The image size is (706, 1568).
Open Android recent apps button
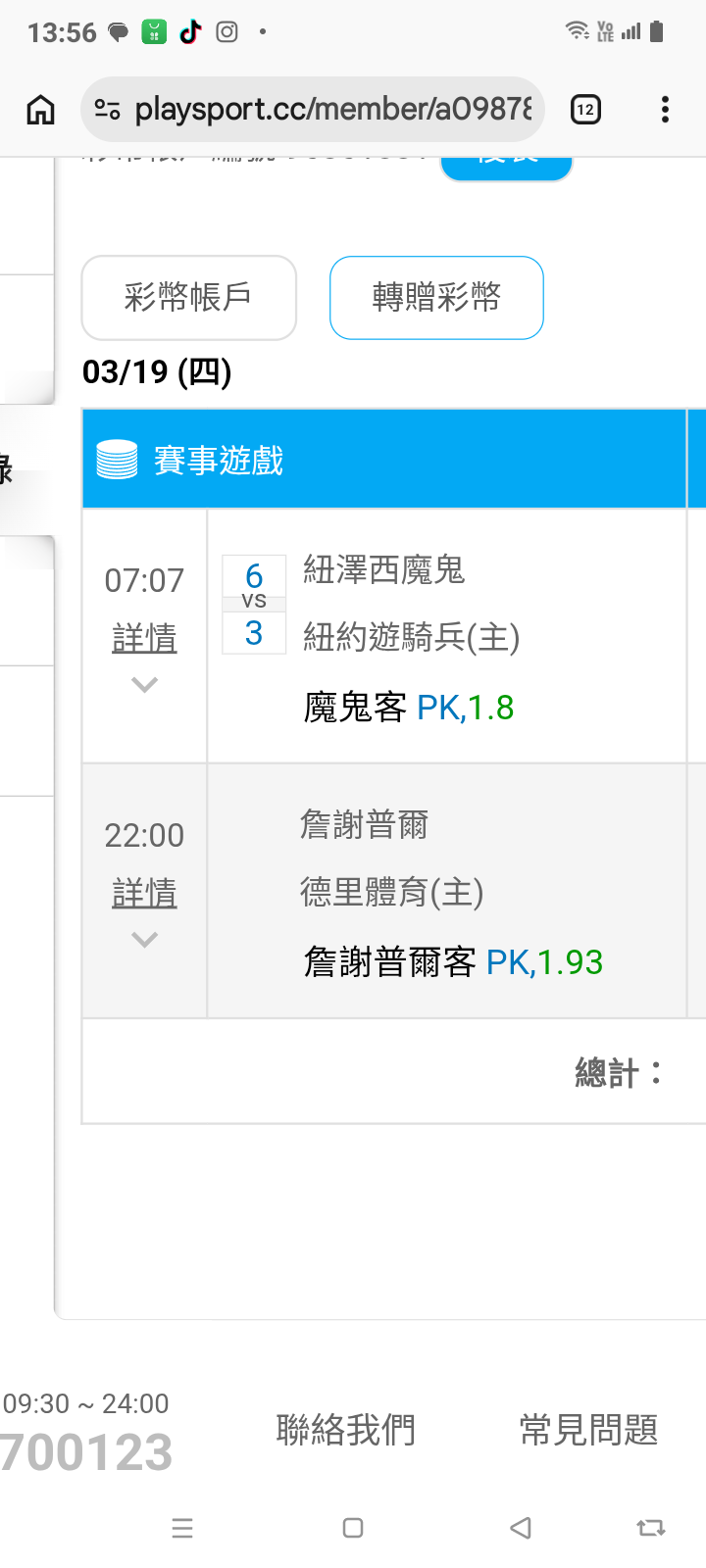pos(182,1528)
